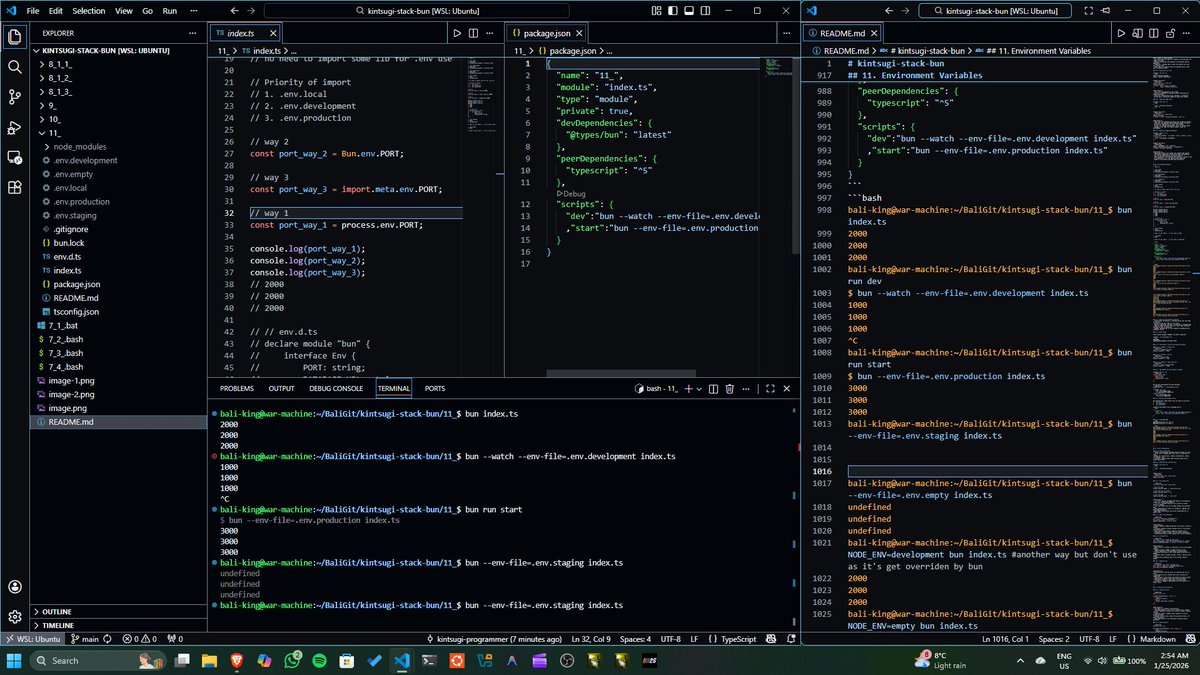Switch to the DEBUG CONSOLE tab
The width and height of the screenshot is (1200, 675).
(336, 388)
